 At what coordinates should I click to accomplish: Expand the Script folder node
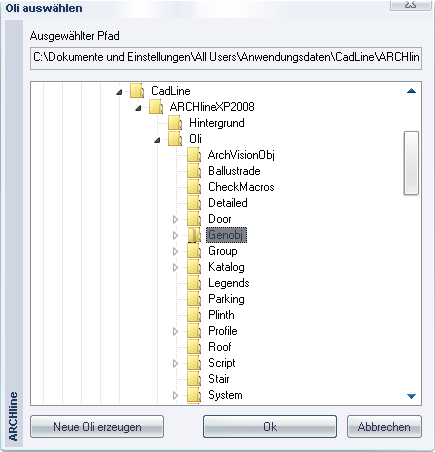point(175,363)
